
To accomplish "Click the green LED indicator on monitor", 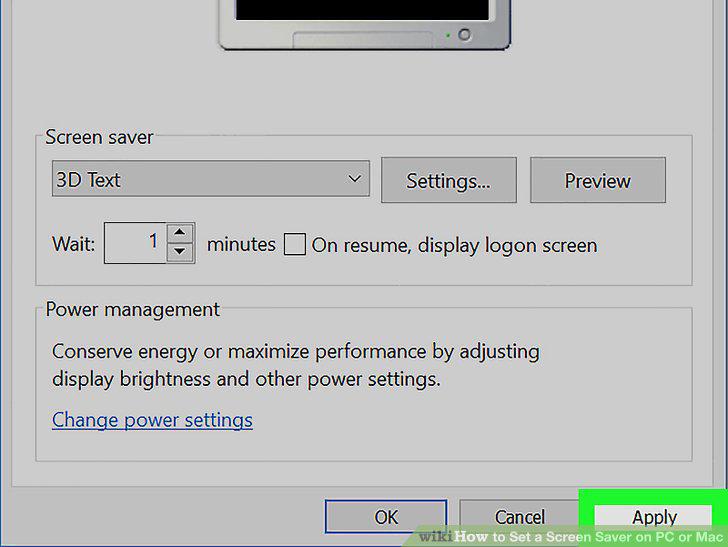I will 448,35.
